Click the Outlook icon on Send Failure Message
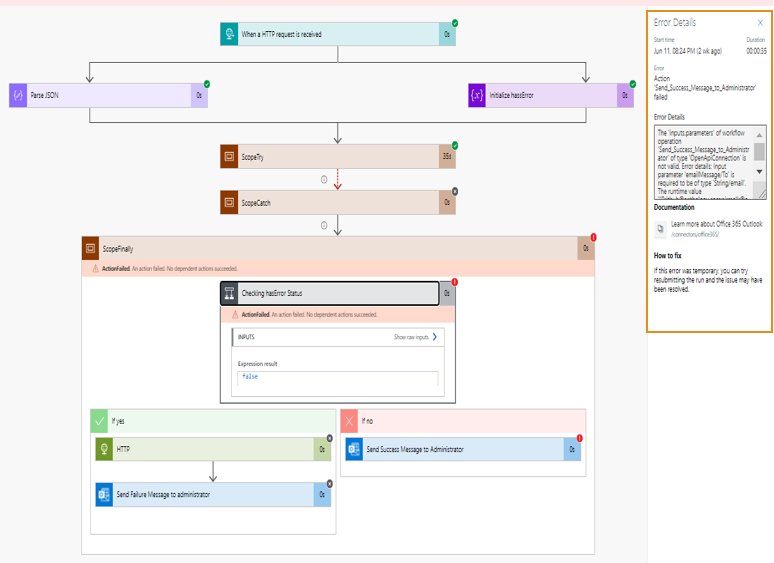The height and width of the screenshot is (563, 774). click(104, 495)
